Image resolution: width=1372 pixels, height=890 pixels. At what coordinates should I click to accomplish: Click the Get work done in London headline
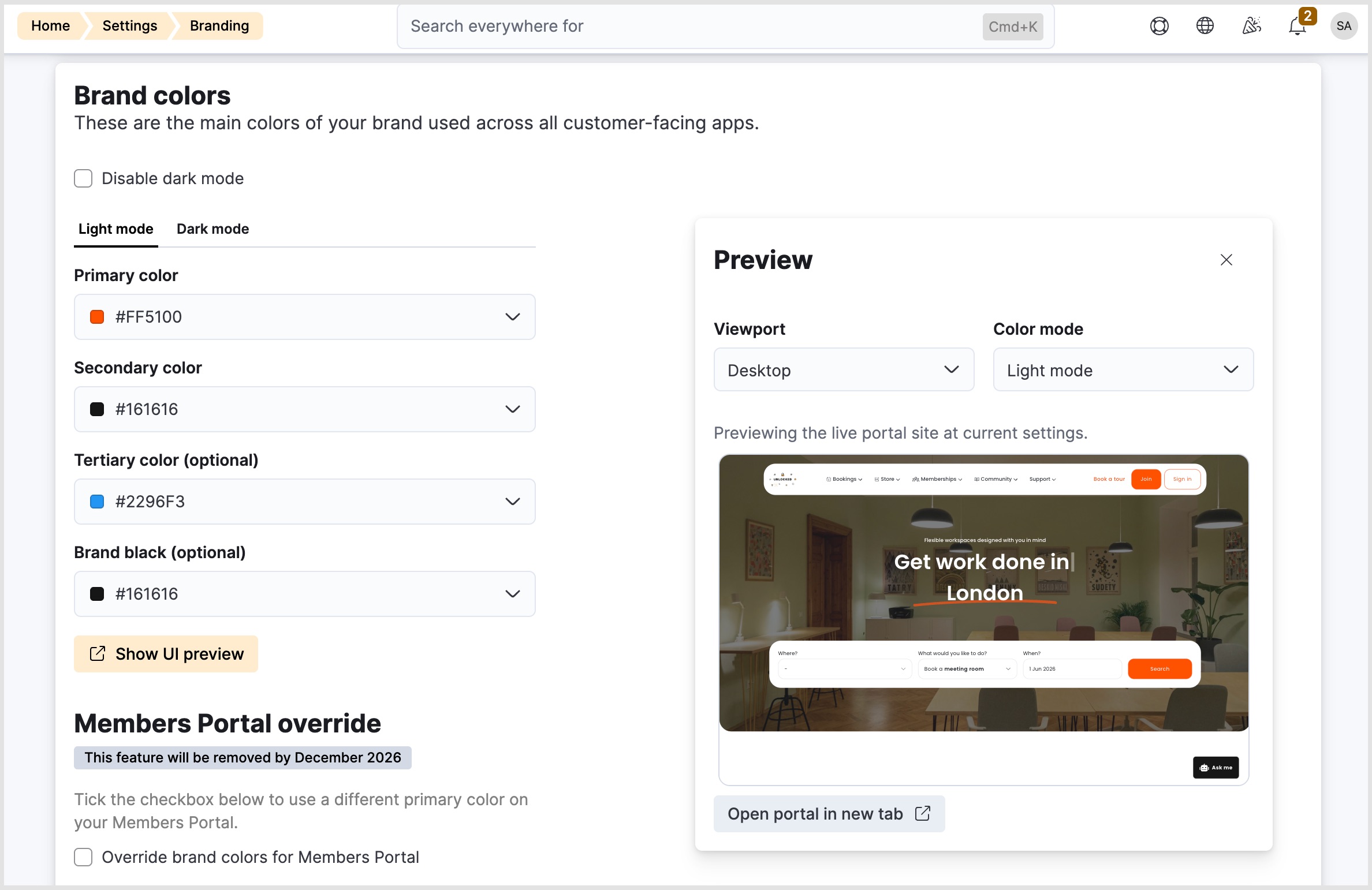tap(984, 577)
